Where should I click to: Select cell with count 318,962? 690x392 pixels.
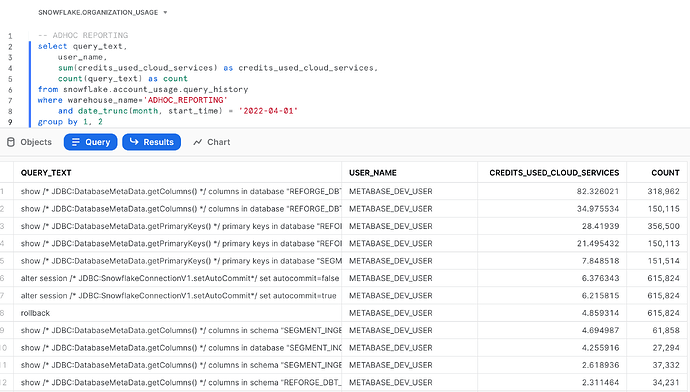coord(657,191)
